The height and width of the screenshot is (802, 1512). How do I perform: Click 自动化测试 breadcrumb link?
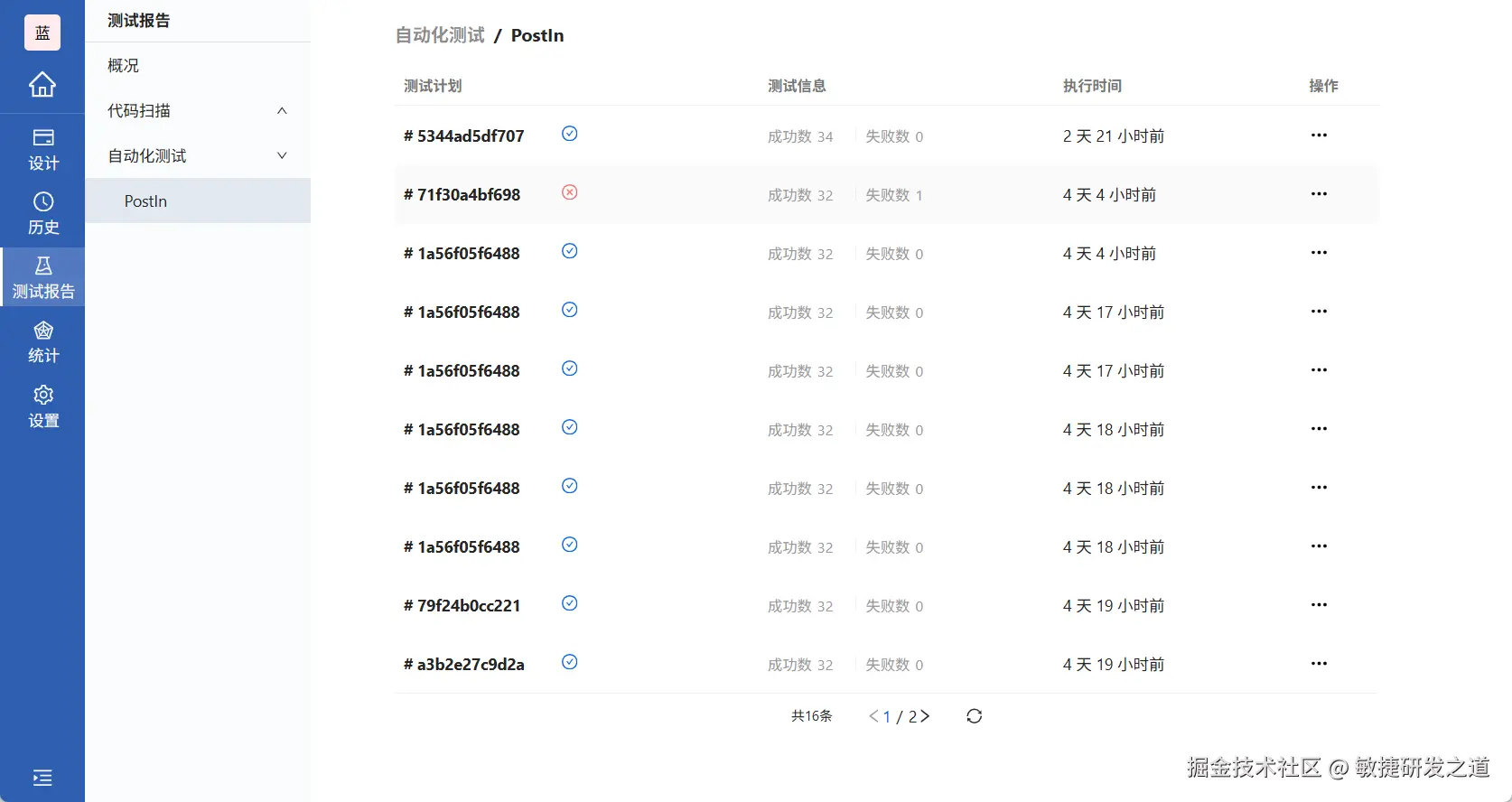point(440,35)
